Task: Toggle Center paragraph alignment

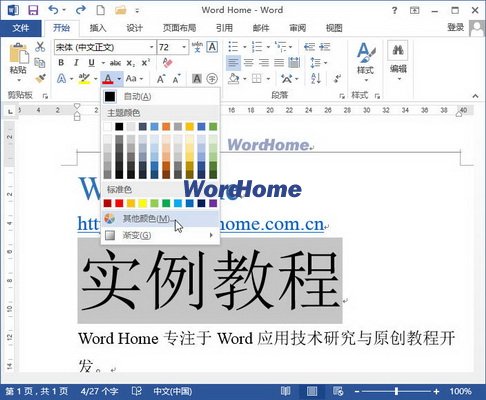Action: [x=248, y=62]
